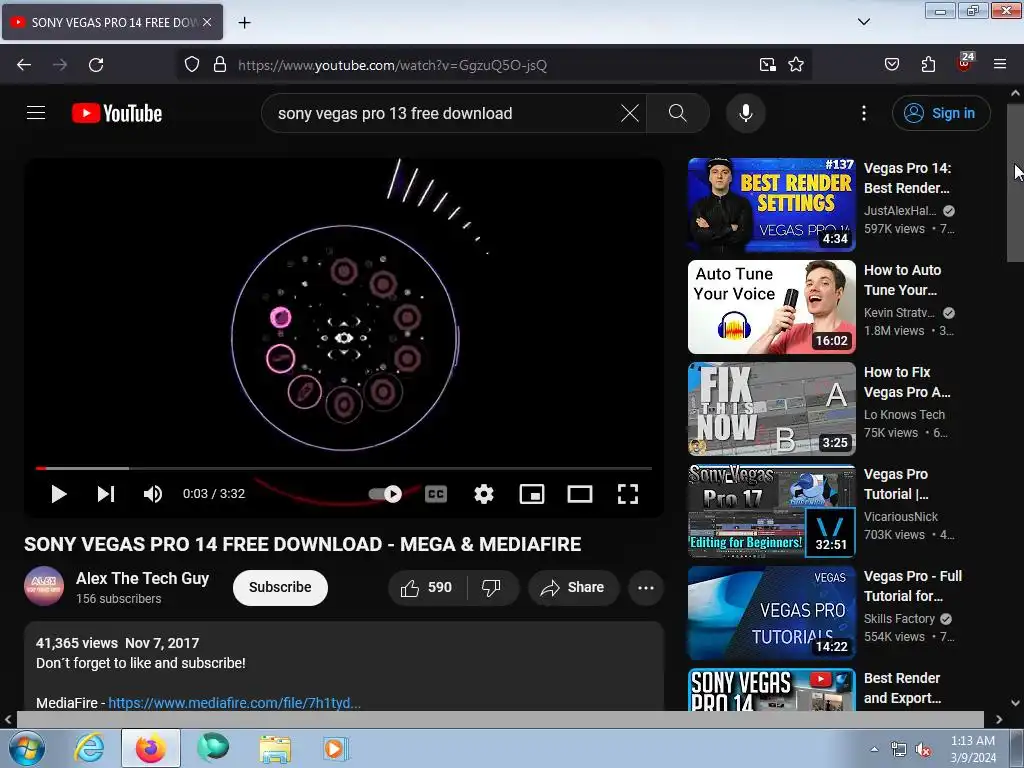The width and height of the screenshot is (1024, 768).
Task: Click the Sign in button
Action: [x=940, y=113]
